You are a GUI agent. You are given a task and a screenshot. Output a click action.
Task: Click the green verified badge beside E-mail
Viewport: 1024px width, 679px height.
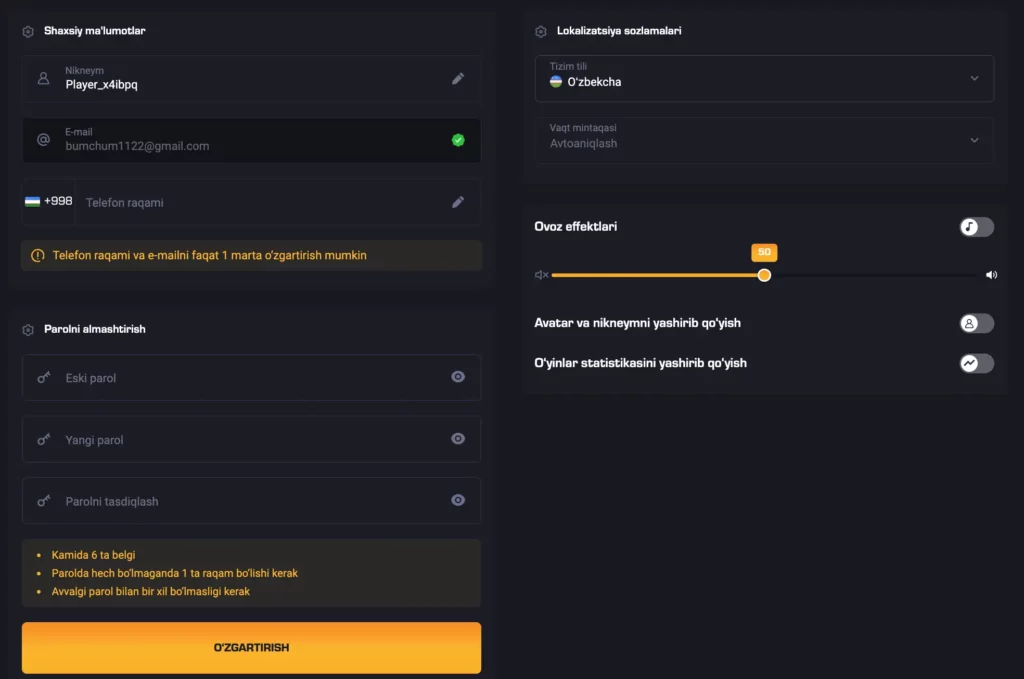[x=458, y=140]
